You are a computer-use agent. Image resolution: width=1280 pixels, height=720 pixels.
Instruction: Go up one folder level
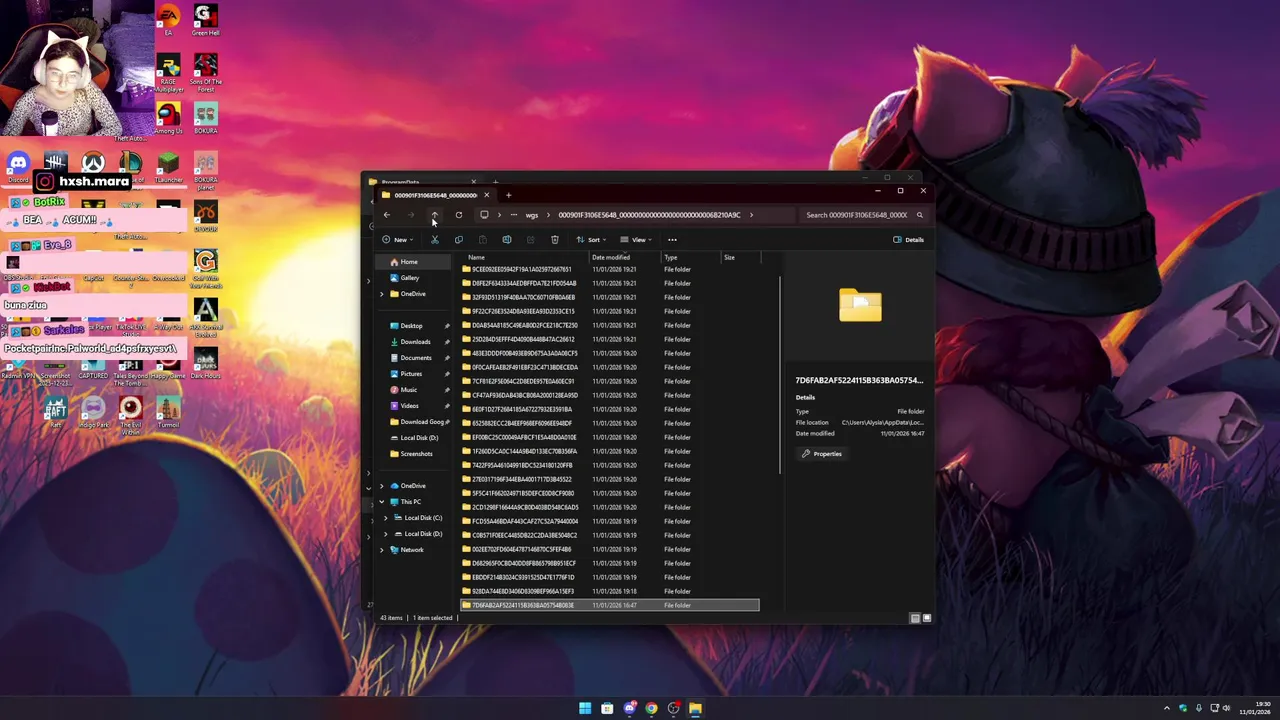(x=434, y=215)
